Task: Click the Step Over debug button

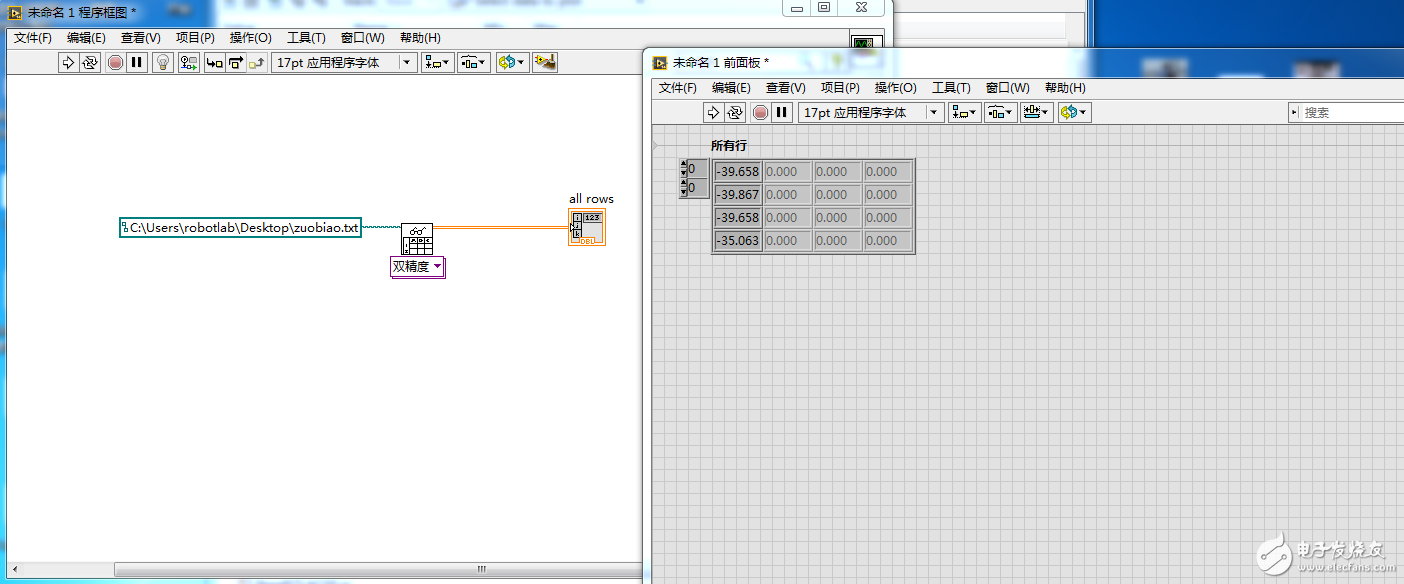Action: click(x=236, y=62)
